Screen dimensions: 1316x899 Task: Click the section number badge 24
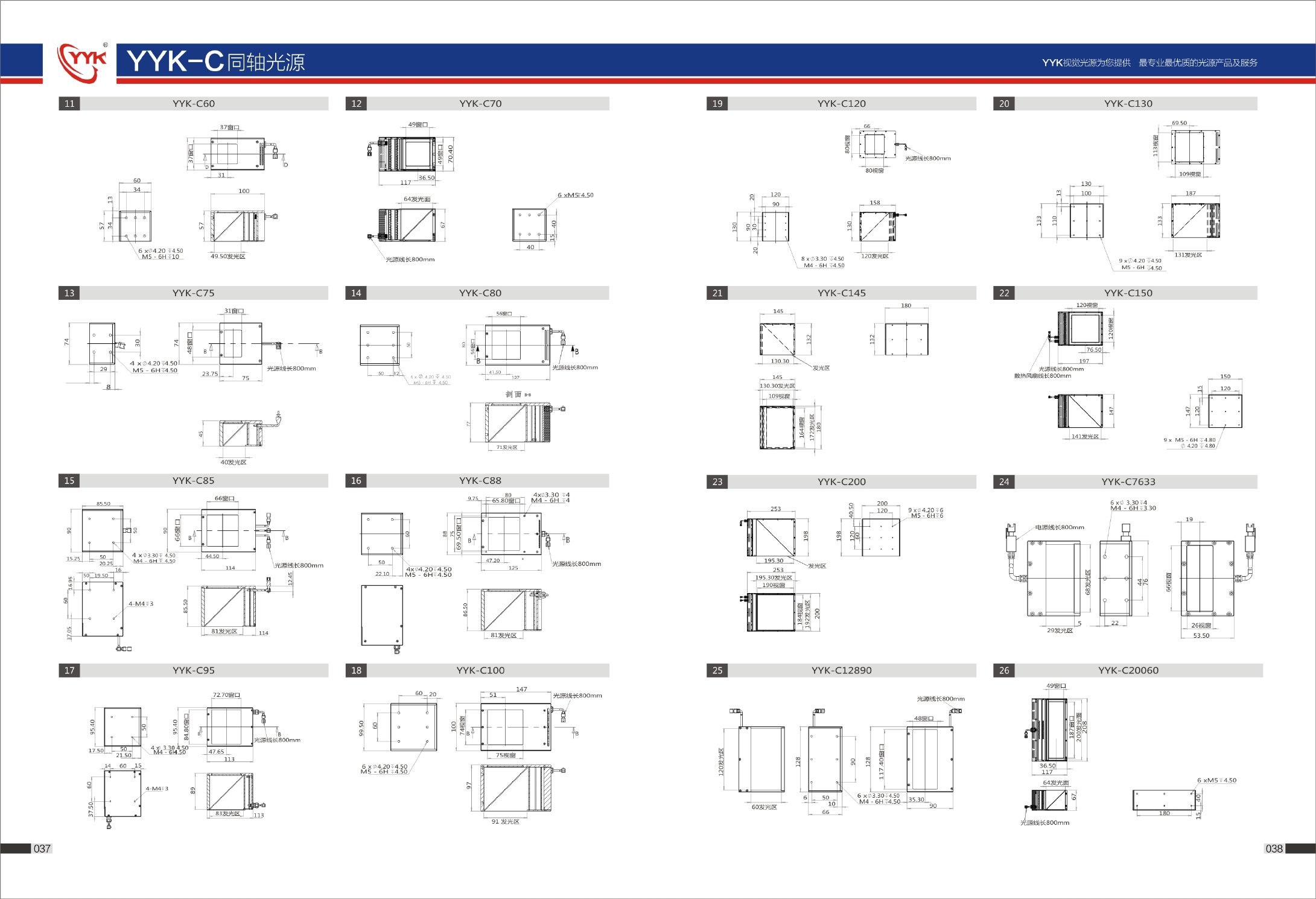(1004, 482)
